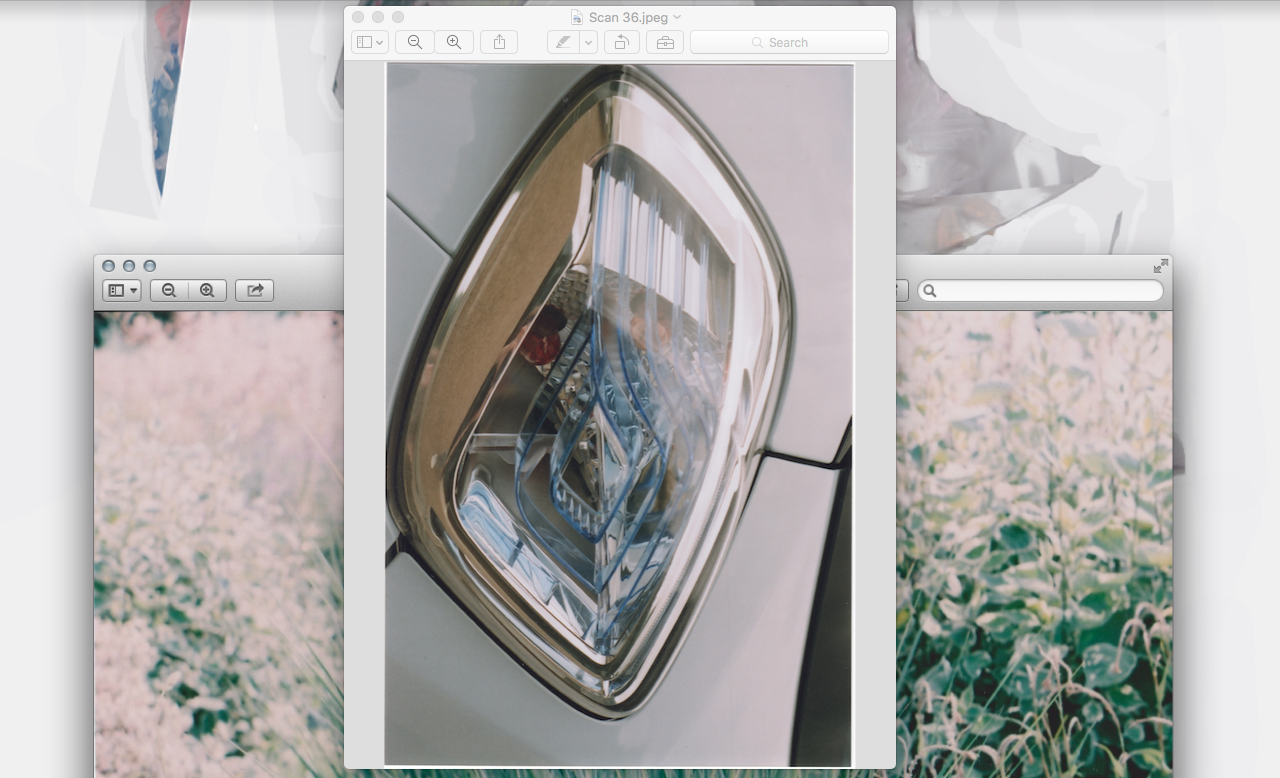This screenshot has width=1280, height=778.
Task: Zoom in on the Scan 36.jpeg image
Action: pyautogui.click(x=453, y=42)
